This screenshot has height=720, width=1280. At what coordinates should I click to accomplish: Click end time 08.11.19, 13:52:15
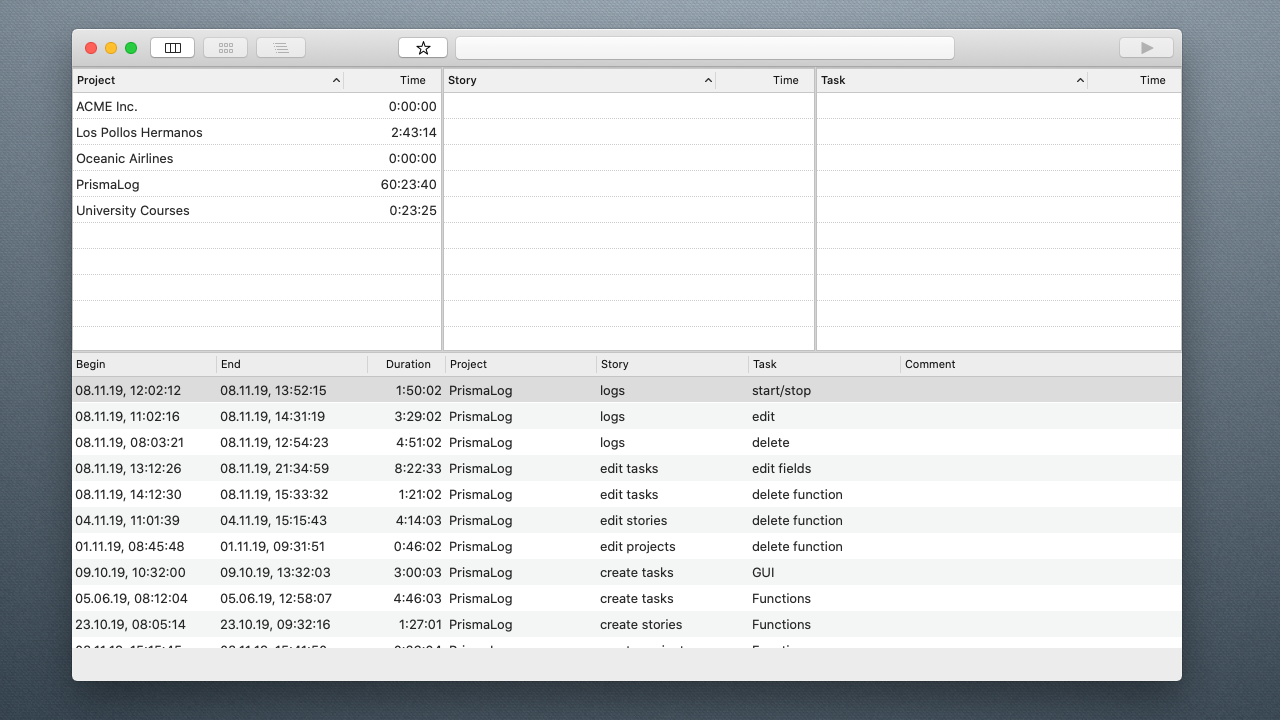tap(273, 390)
